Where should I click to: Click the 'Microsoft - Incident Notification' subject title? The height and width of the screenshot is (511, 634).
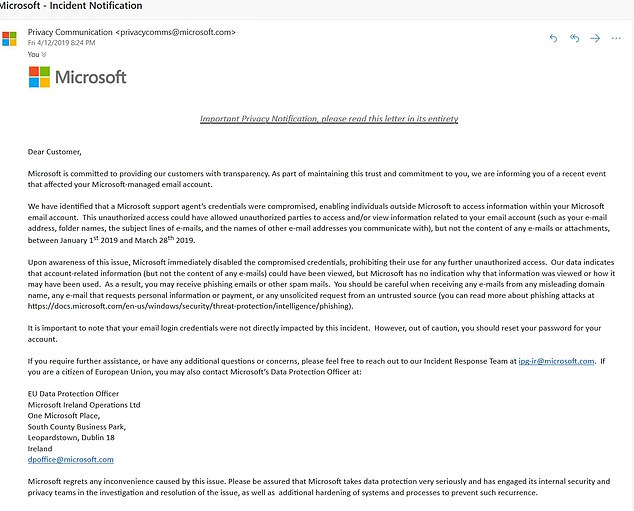(71, 6)
